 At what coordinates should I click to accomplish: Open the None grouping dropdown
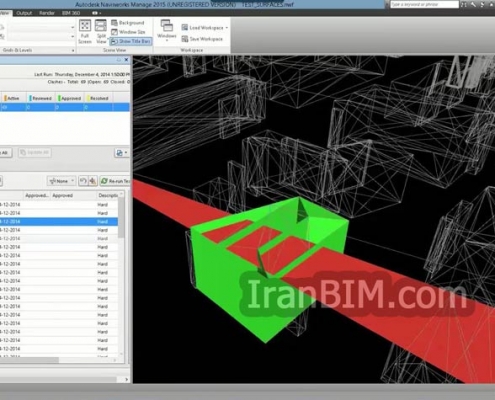(62, 181)
